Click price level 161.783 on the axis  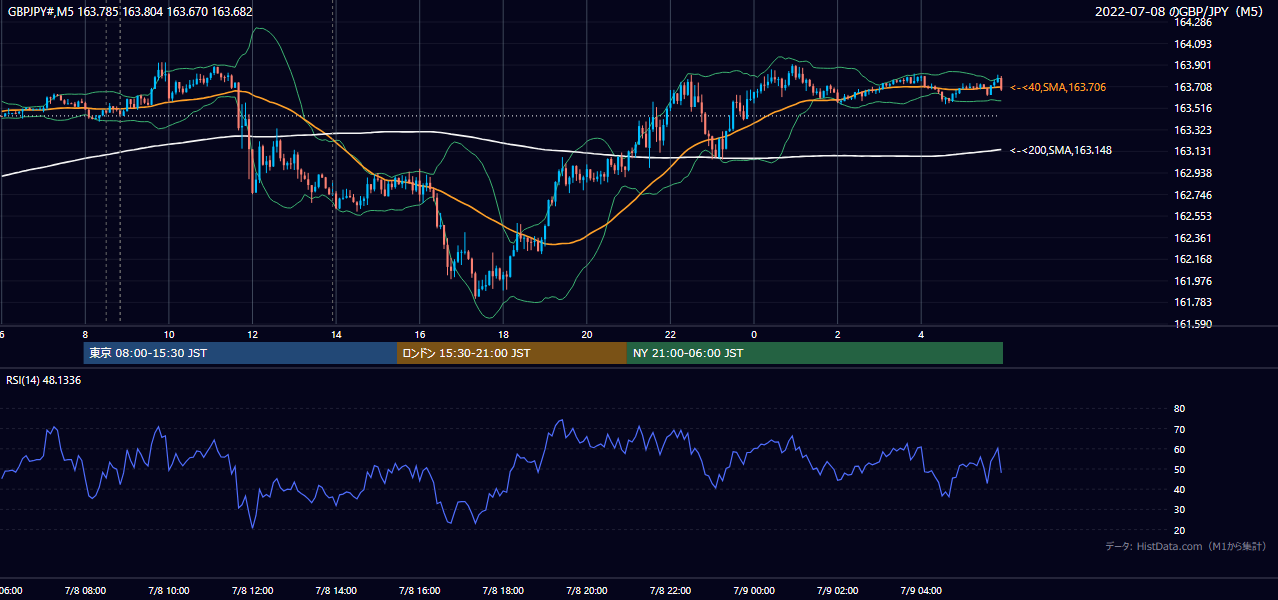tap(1192, 302)
